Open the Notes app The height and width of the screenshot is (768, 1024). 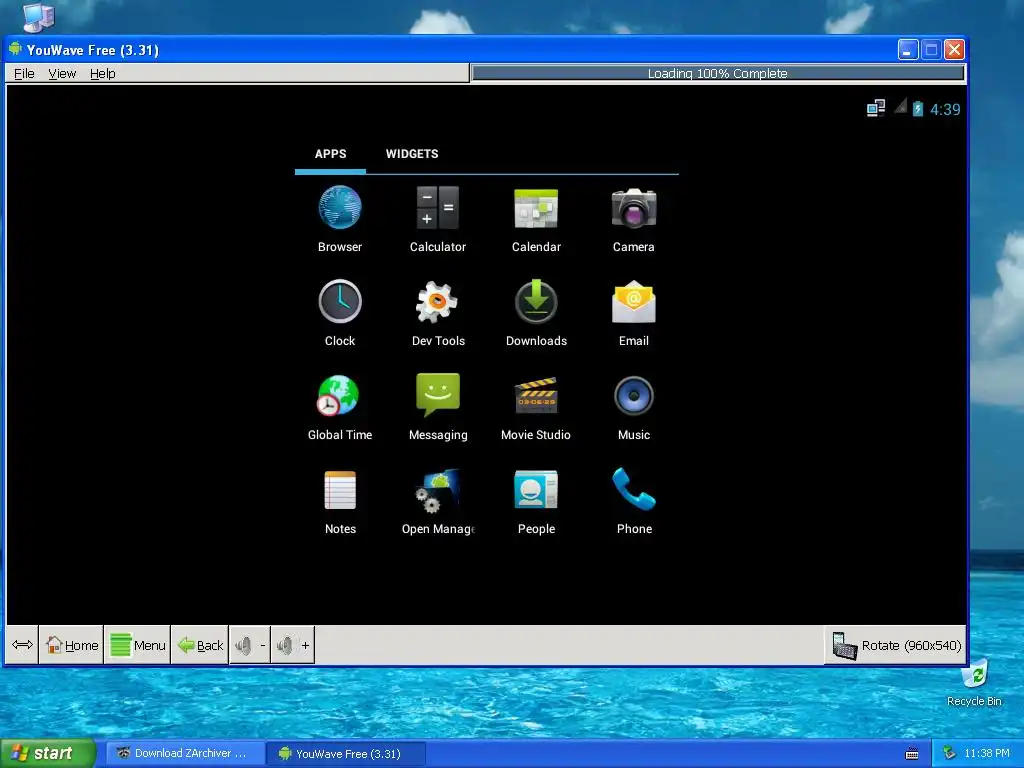[340, 501]
